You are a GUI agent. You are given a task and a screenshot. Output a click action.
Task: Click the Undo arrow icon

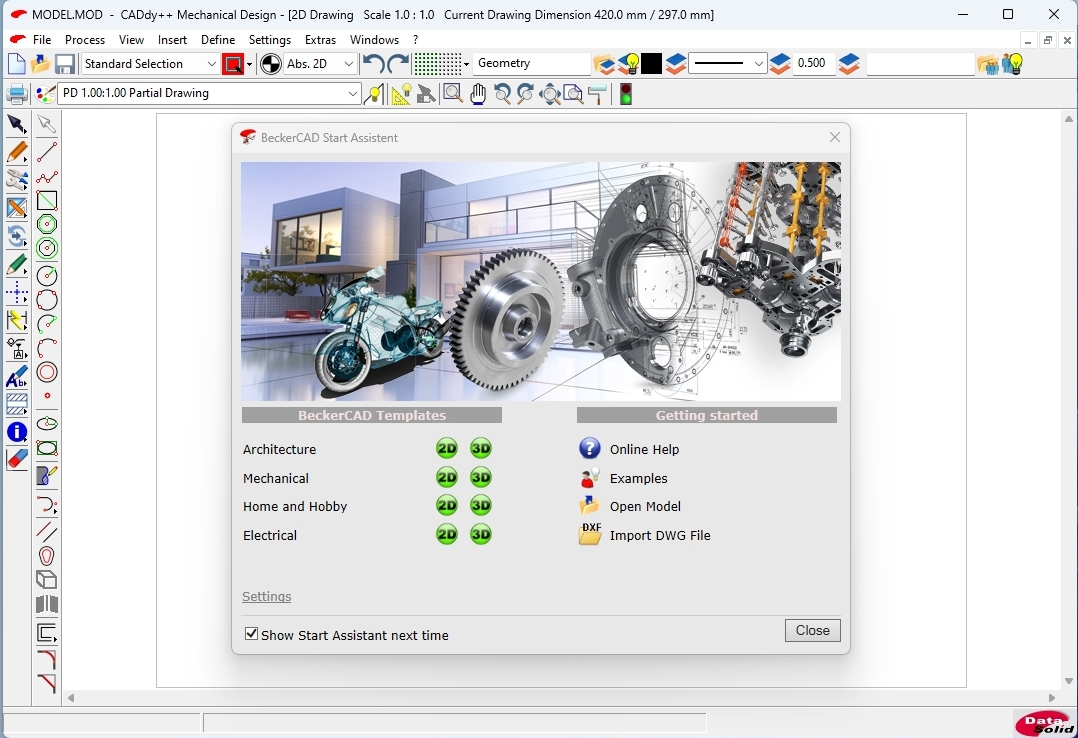pos(373,64)
